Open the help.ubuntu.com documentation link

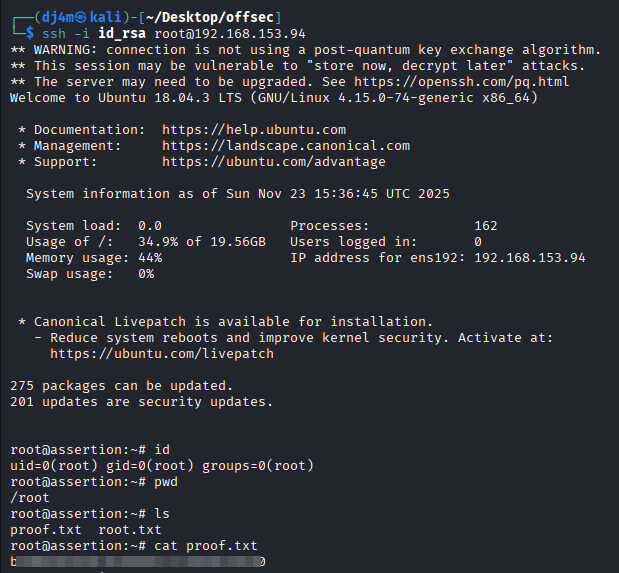click(x=254, y=130)
